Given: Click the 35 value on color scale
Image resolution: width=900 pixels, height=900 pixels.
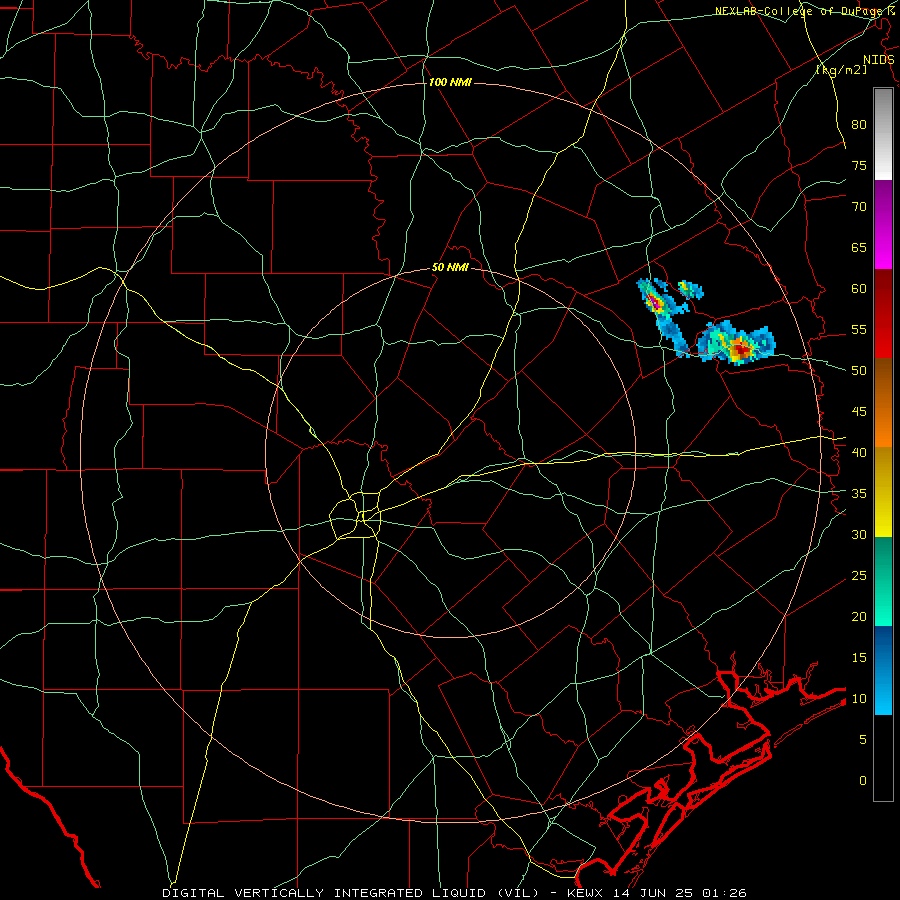Looking at the screenshot, I should point(859,494).
